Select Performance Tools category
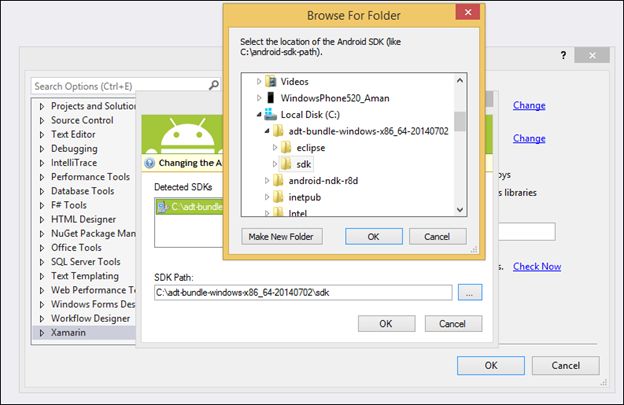The width and height of the screenshot is (624, 405). pyautogui.click(x=90, y=177)
